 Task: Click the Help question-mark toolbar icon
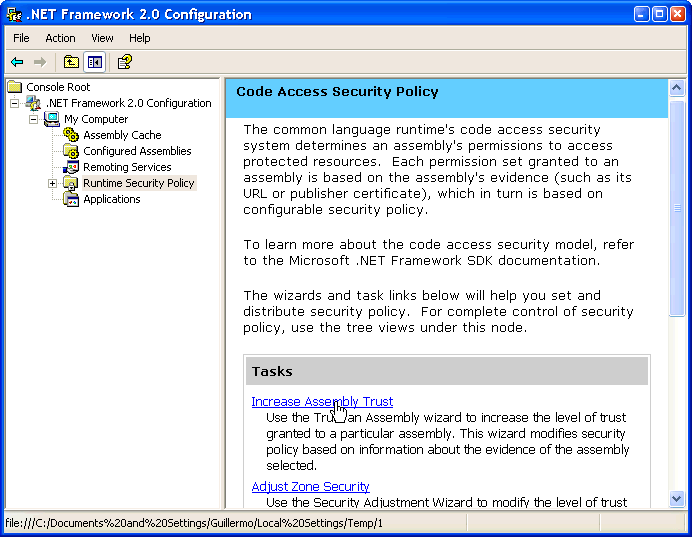(x=124, y=62)
